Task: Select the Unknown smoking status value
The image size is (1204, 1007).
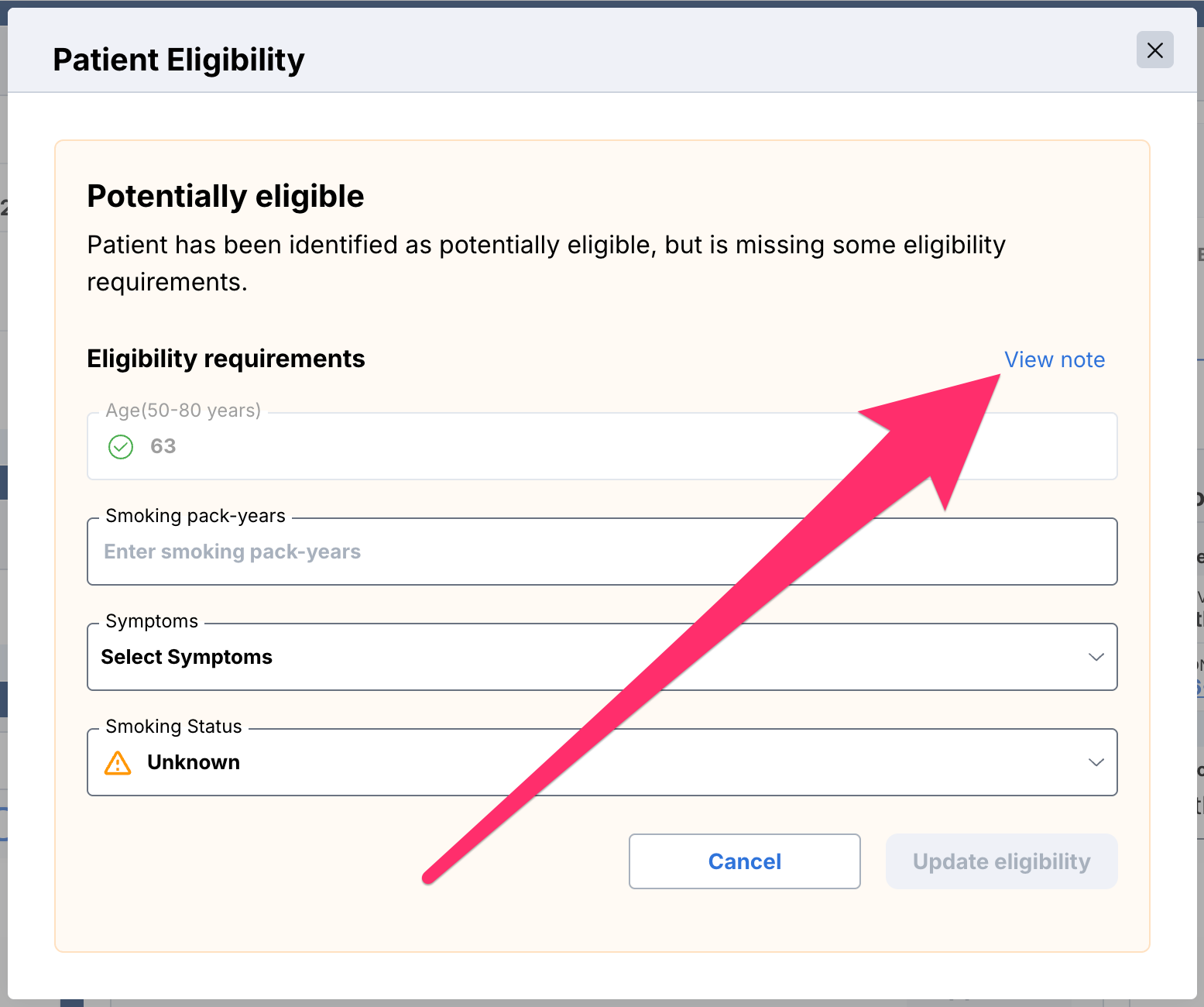Action: [x=194, y=762]
